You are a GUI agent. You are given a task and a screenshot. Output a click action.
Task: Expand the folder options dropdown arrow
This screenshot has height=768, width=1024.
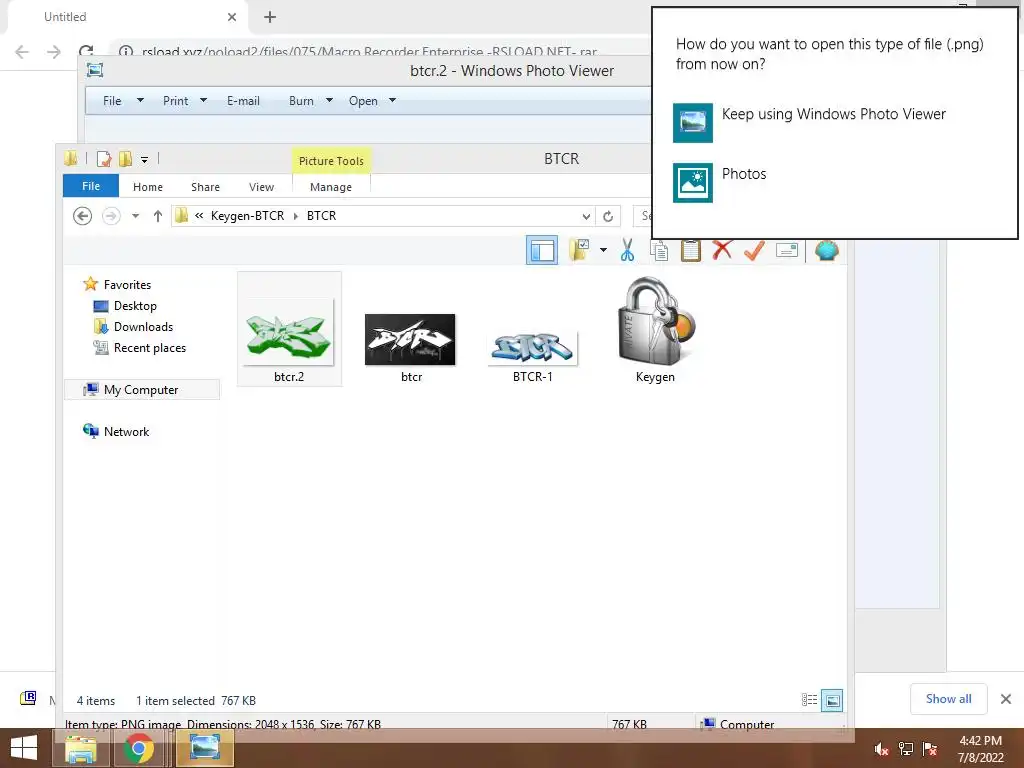point(603,250)
